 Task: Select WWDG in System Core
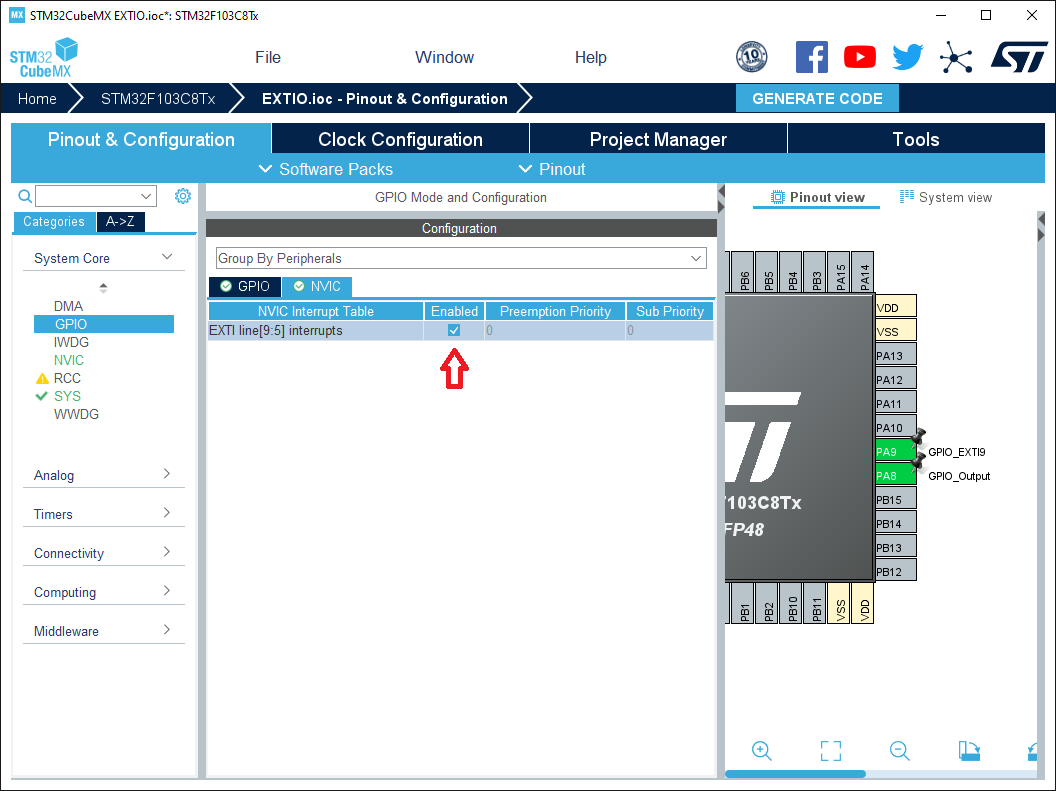76,414
